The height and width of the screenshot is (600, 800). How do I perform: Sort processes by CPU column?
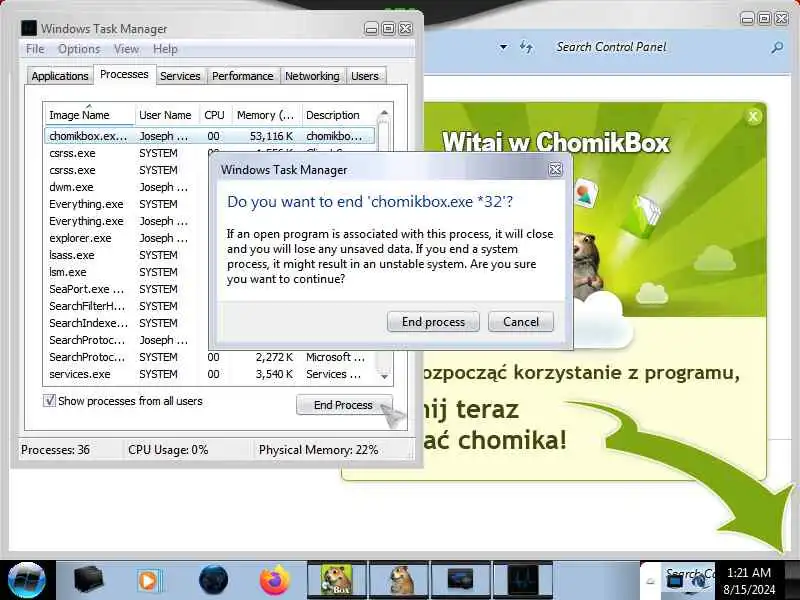pos(215,115)
